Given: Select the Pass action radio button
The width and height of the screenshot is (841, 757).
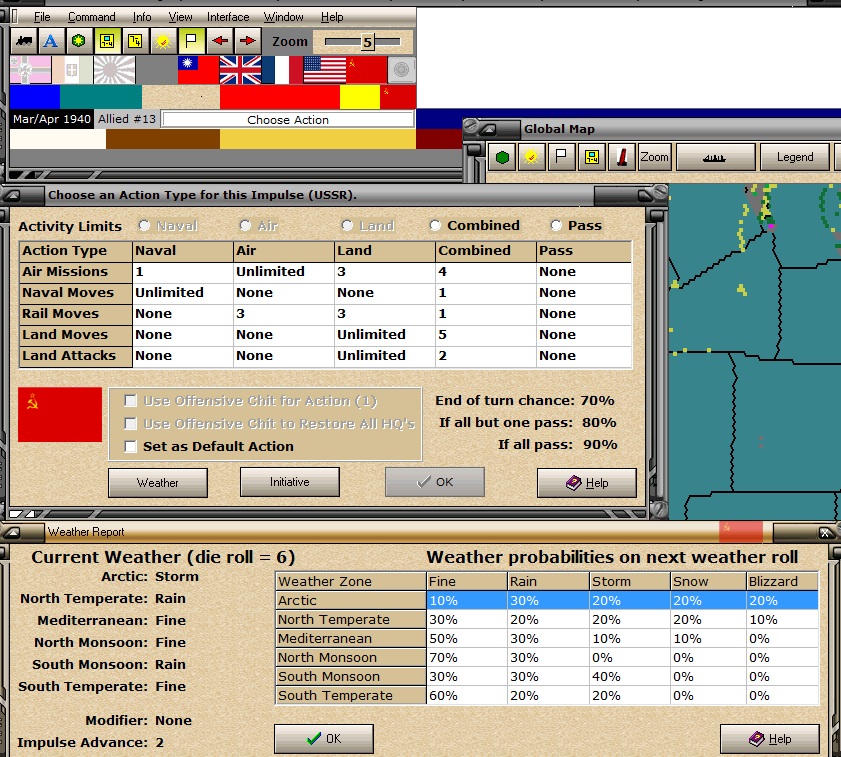Looking at the screenshot, I should click(556, 226).
